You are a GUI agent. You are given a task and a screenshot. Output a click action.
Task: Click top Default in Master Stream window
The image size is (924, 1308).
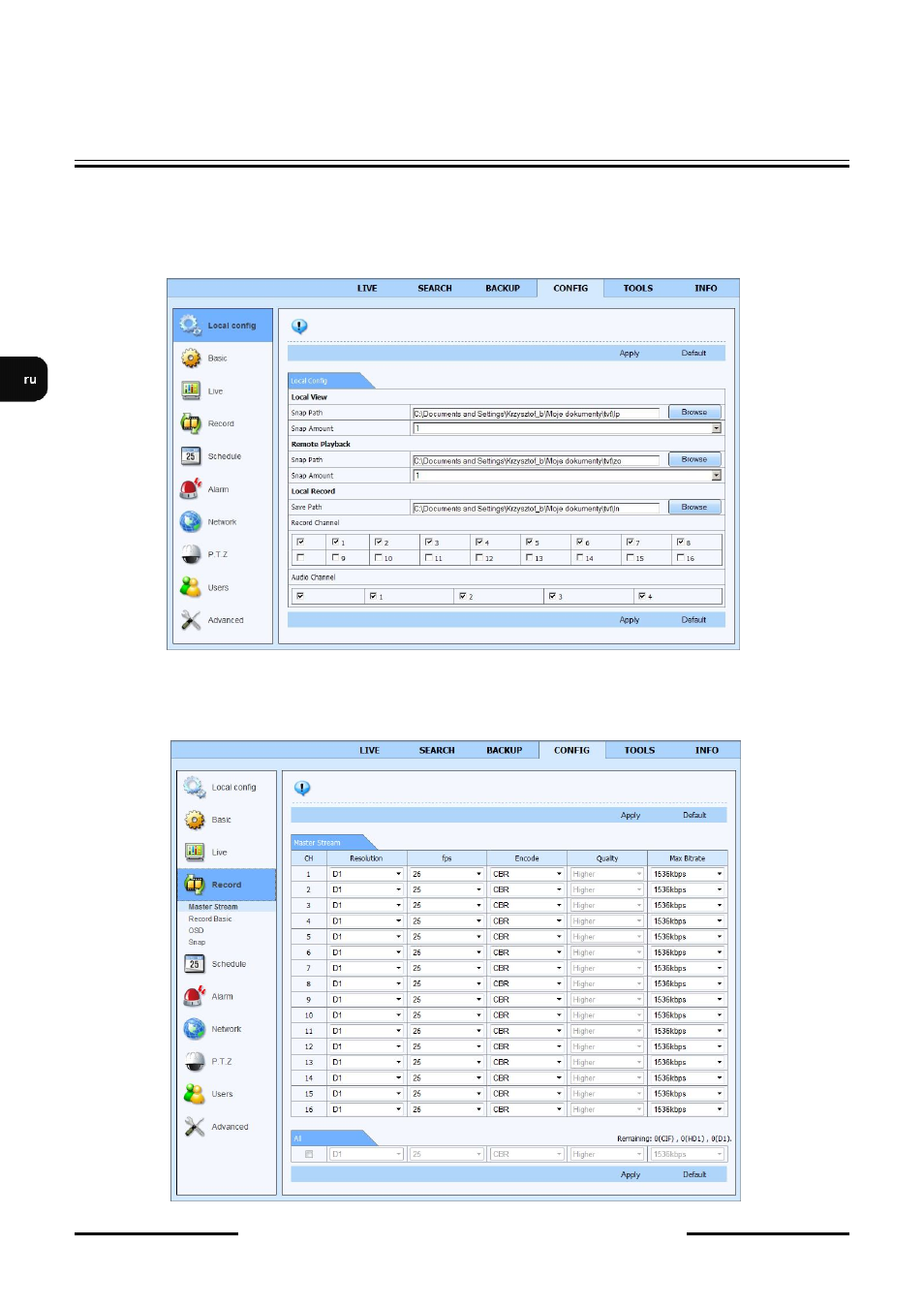(x=694, y=816)
